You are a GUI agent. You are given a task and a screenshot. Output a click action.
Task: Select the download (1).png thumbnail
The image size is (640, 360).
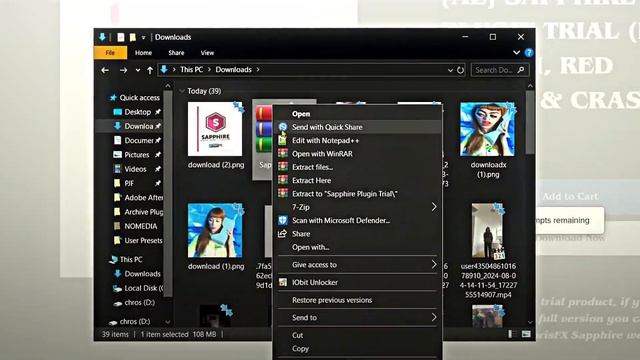click(215, 230)
